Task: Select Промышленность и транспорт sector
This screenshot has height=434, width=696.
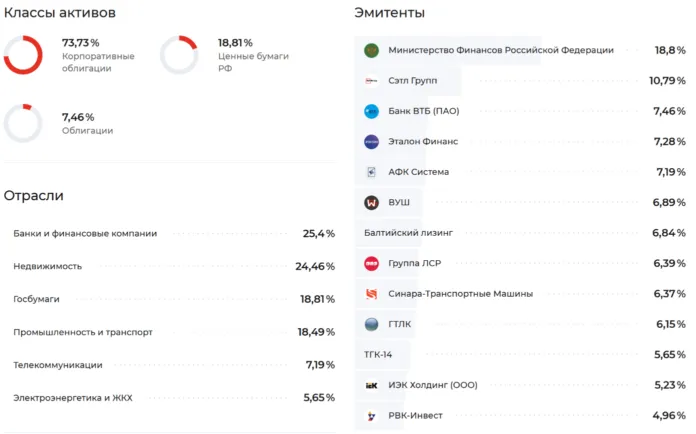Action: pos(170,332)
